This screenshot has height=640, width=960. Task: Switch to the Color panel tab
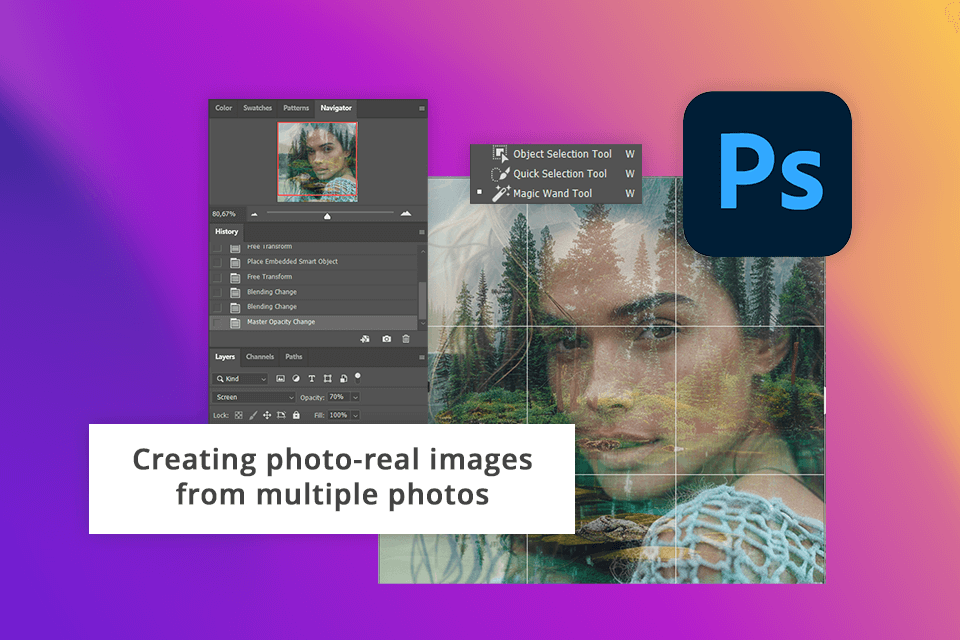223,108
